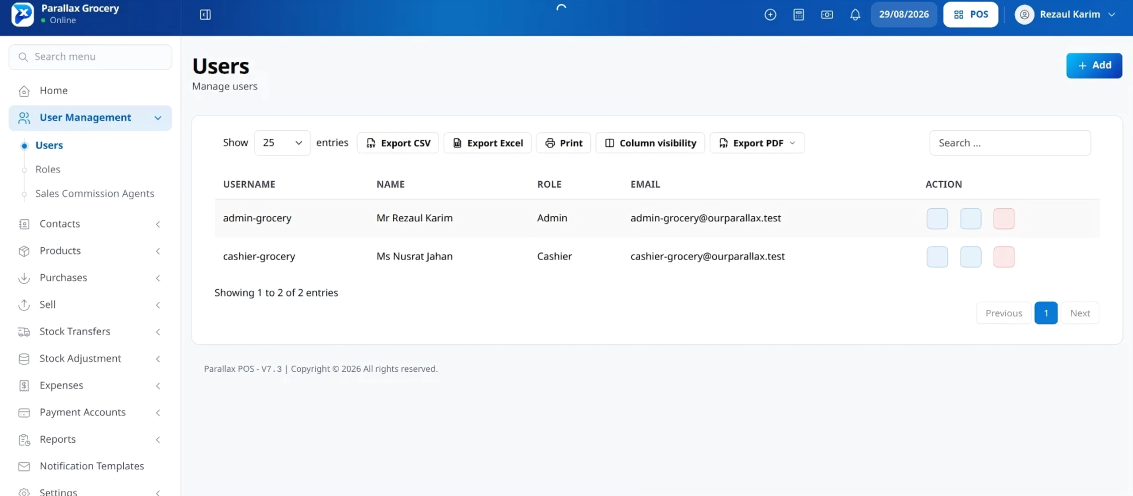Expand the Payment Accounts menu chevron
1133x496 pixels.
pyautogui.click(x=158, y=413)
